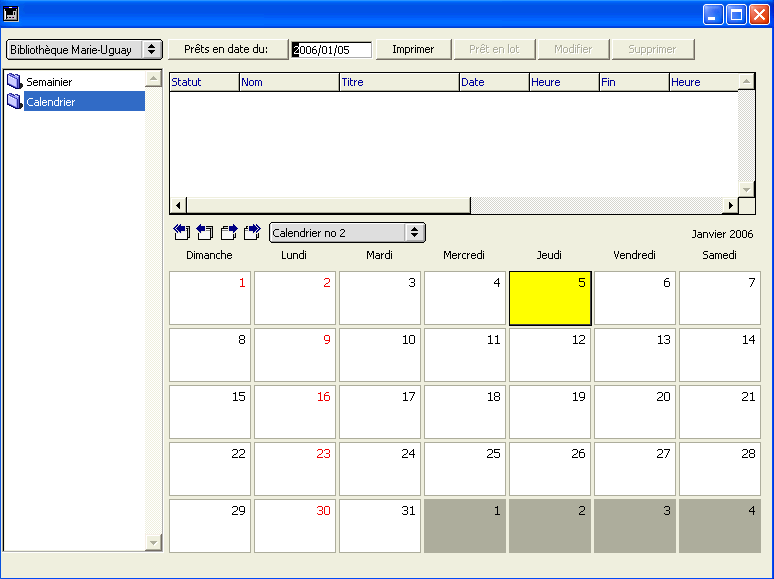Click the Semainier book icon
The image size is (774, 579).
pos(14,82)
